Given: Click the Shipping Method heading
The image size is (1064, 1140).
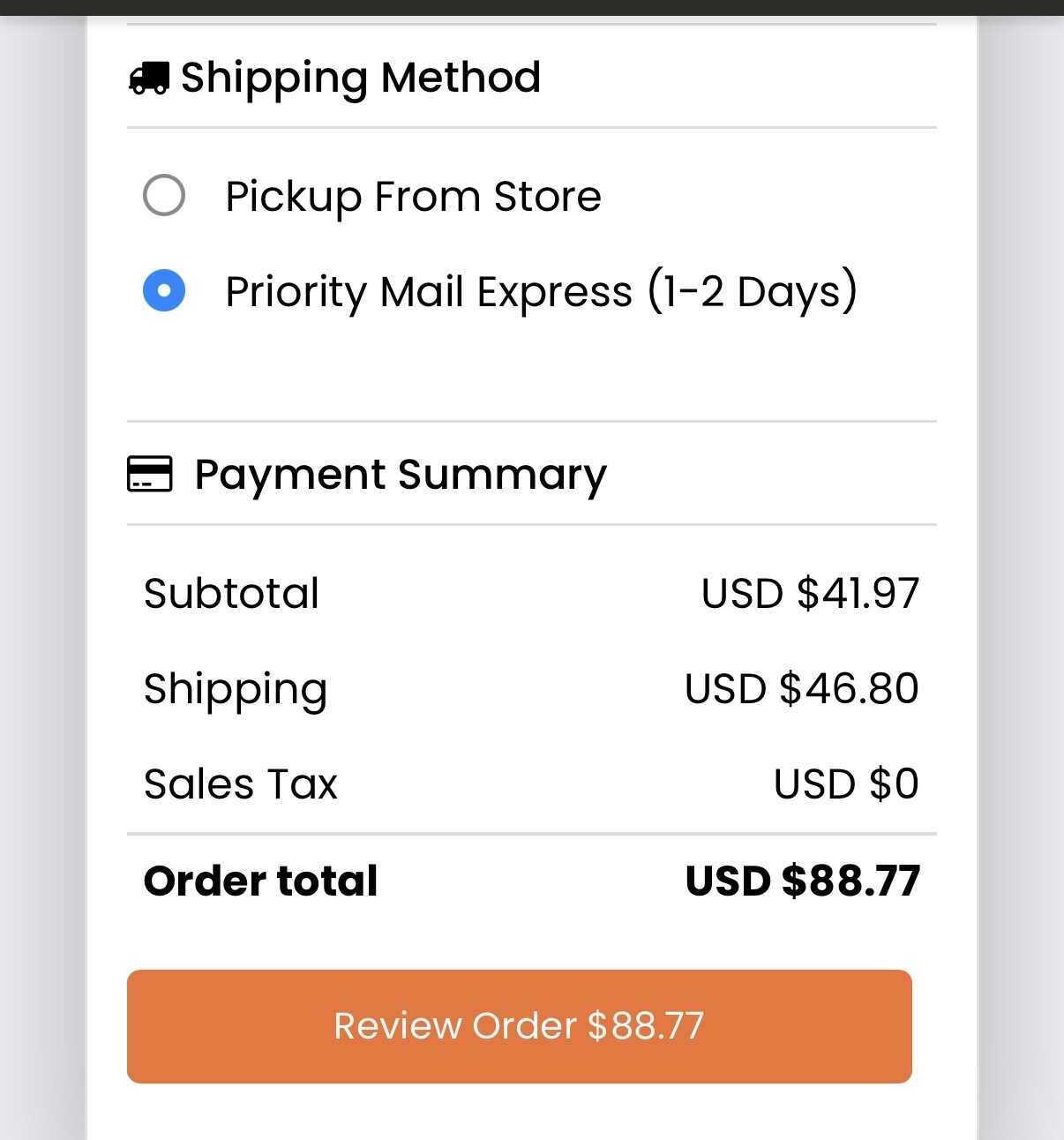Looking at the screenshot, I should (360, 78).
